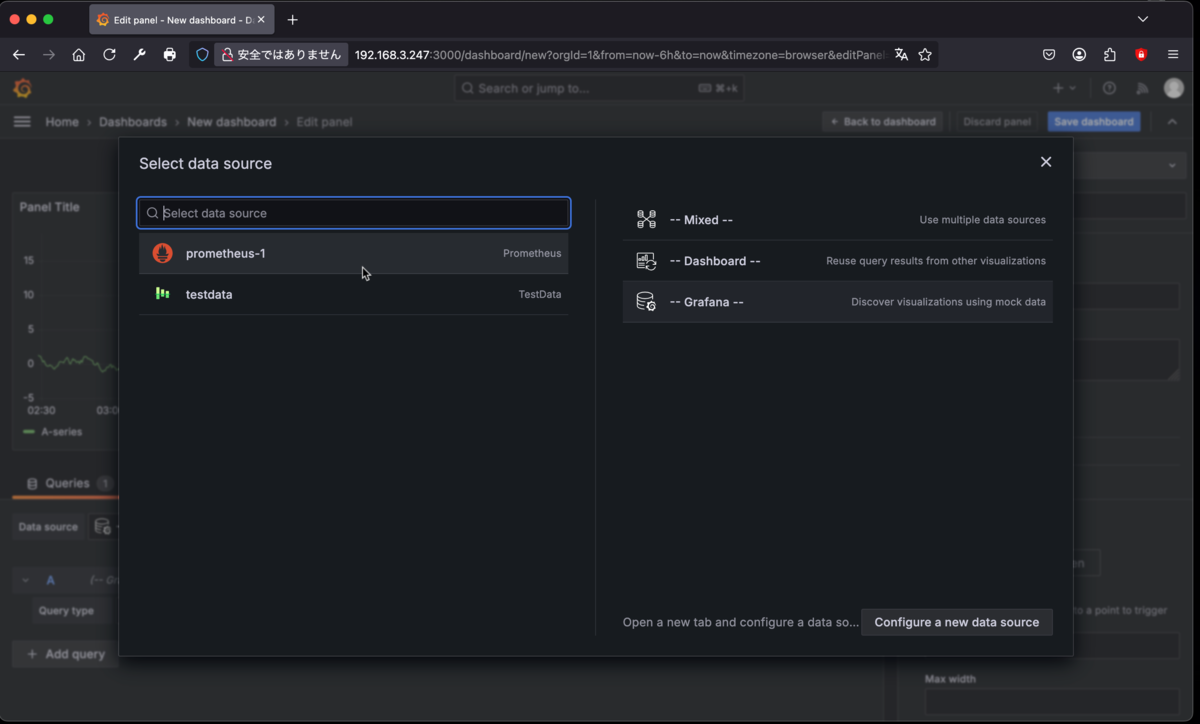This screenshot has width=1200, height=724.
Task: Click browser home icon
Action: pos(79,55)
